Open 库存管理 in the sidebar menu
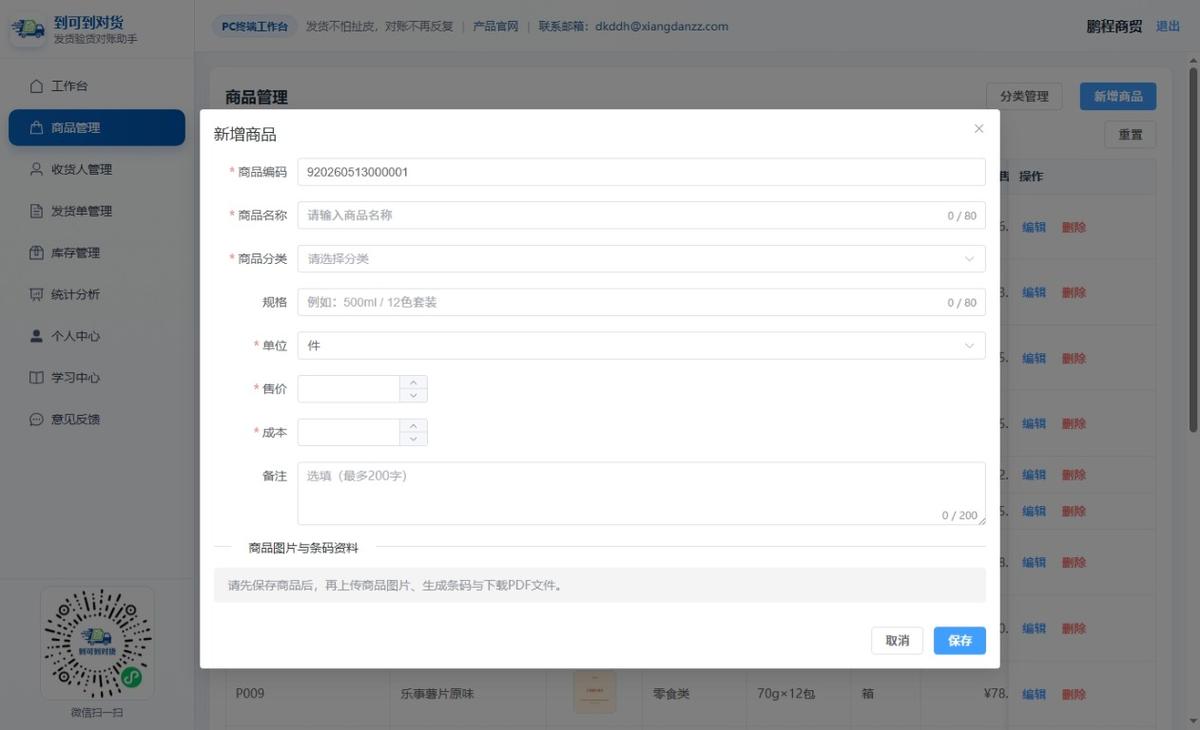This screenshot has height=730, width=1200. [97, 253]
